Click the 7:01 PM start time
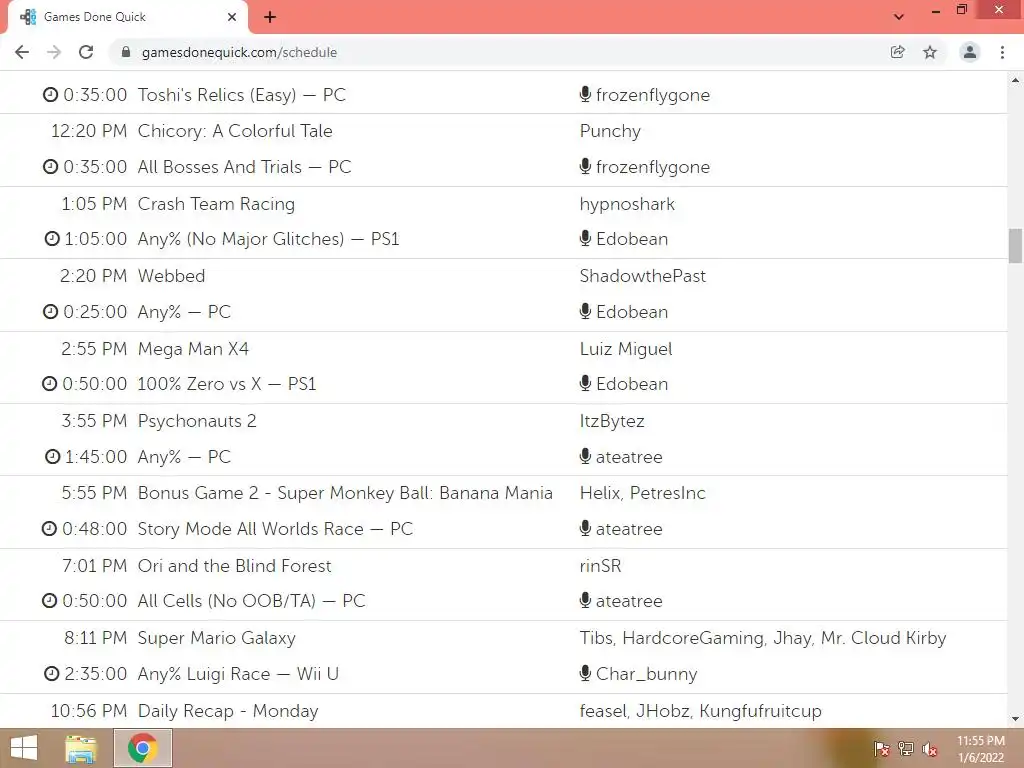1024x768 pixels. (94, 566)
